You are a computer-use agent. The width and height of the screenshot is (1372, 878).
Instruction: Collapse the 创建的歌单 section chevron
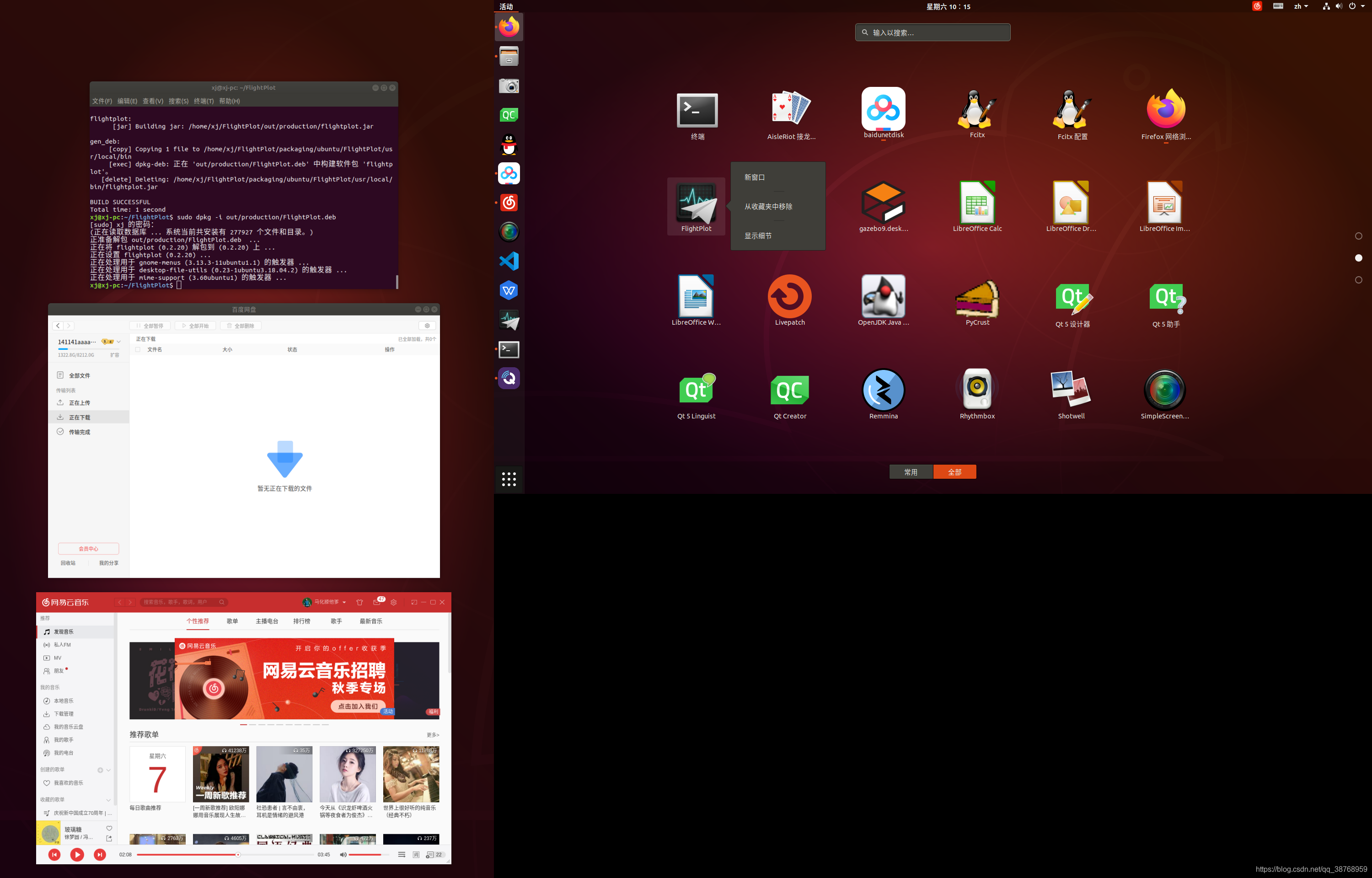point(108,770)
